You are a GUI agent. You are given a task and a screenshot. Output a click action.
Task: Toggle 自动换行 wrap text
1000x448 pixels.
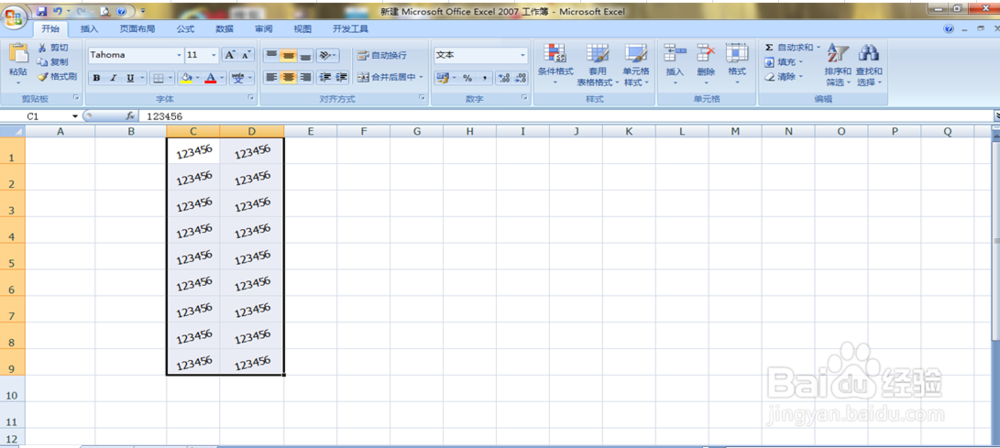pyautogui.click(x=383, y=55)
